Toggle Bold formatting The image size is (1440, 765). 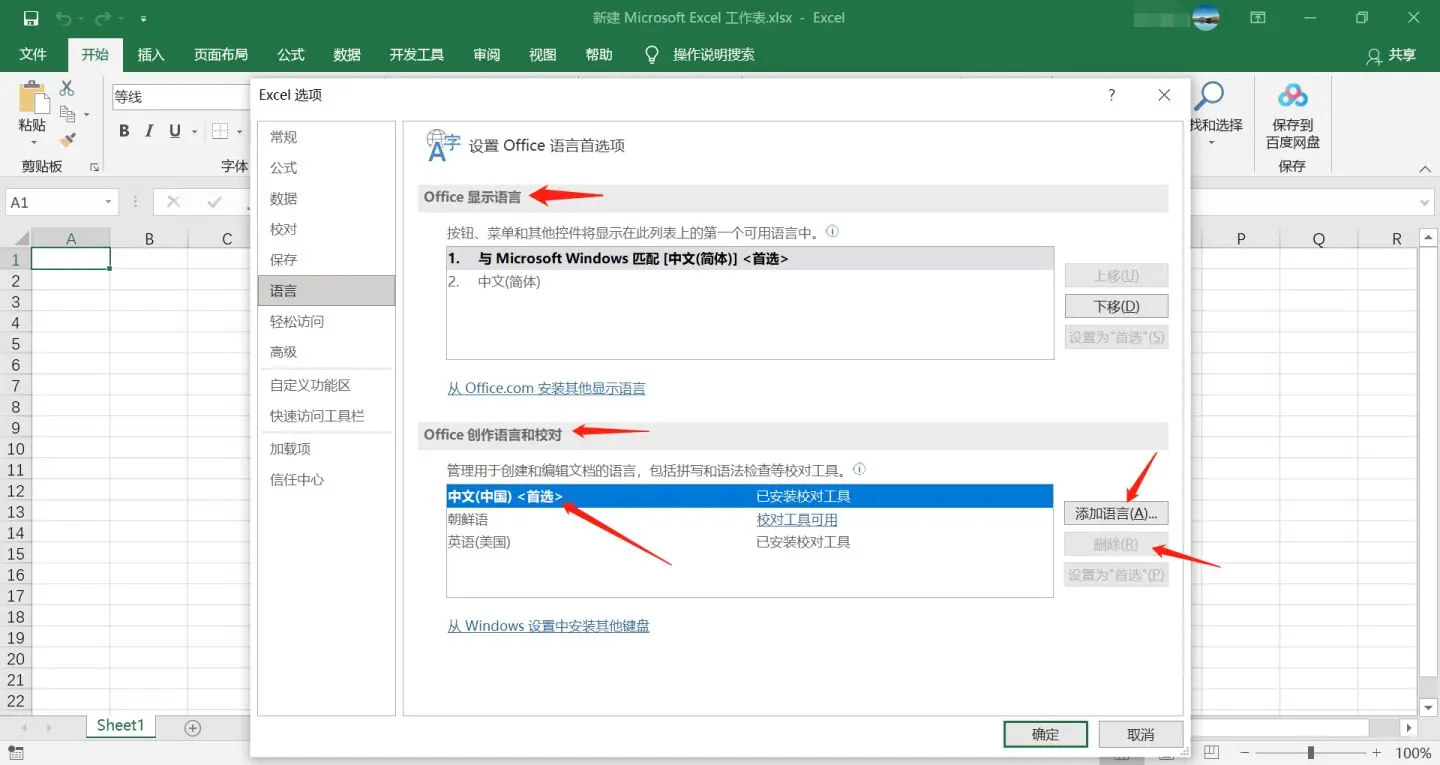(x=124, y=131)
